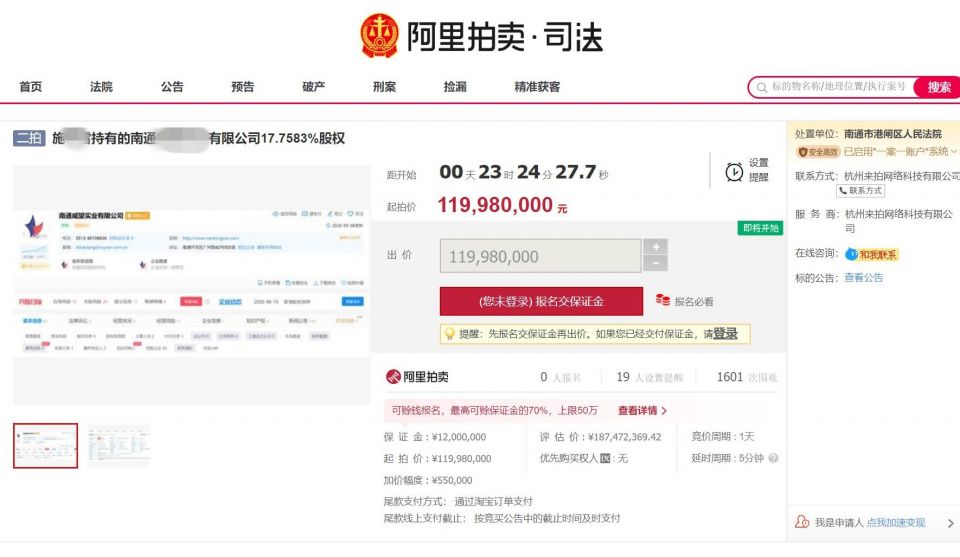Click the magnifier icon in search box
This screenshot has height=557, width=960.
coord(761,88)
